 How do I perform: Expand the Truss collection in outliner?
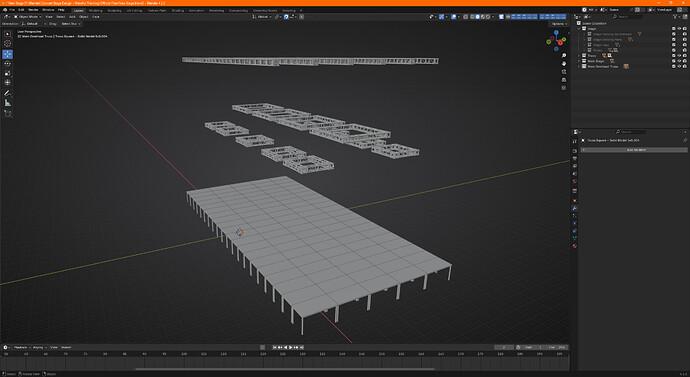pos(579,56)
